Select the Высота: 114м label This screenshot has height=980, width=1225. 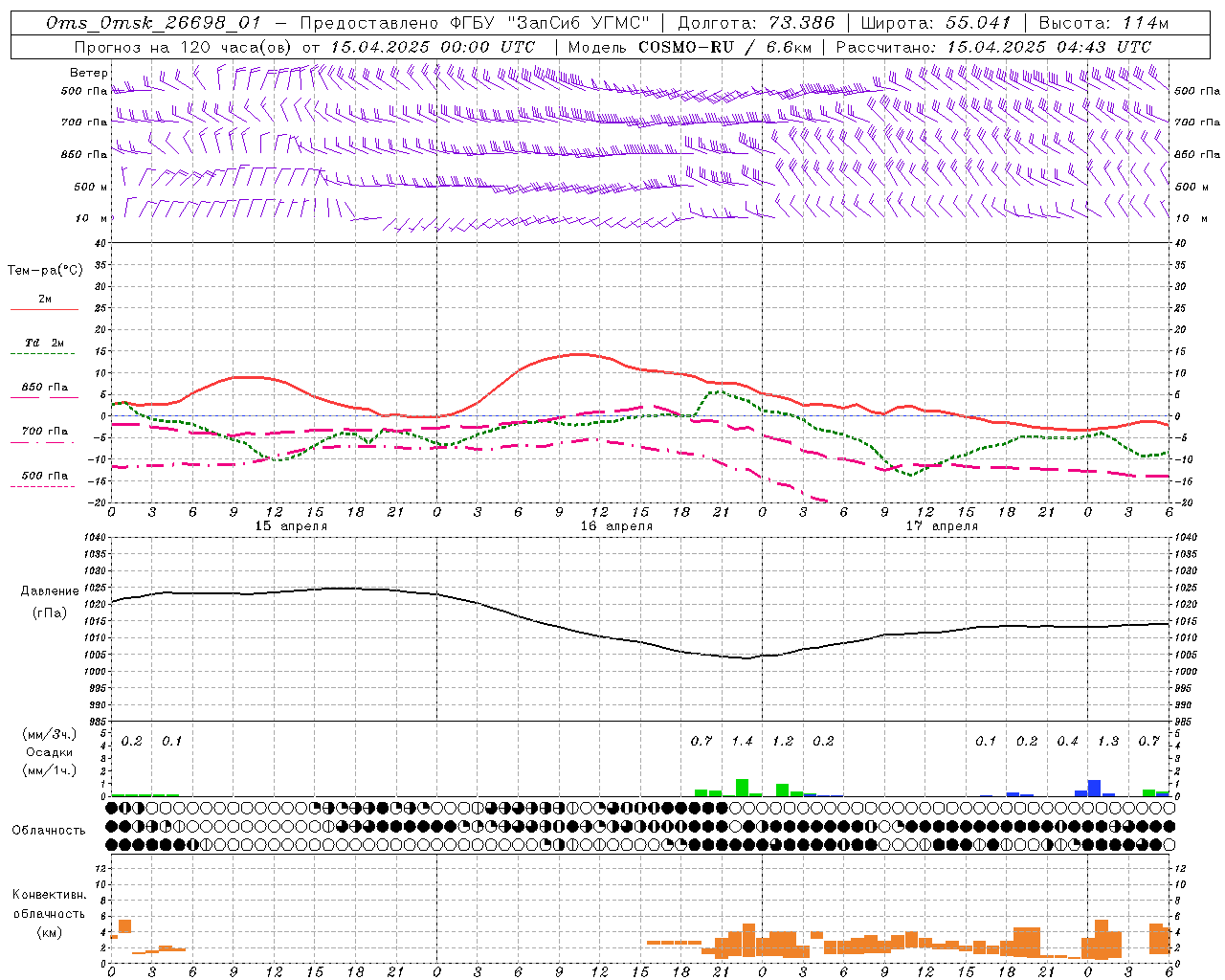pos(1103,23)
